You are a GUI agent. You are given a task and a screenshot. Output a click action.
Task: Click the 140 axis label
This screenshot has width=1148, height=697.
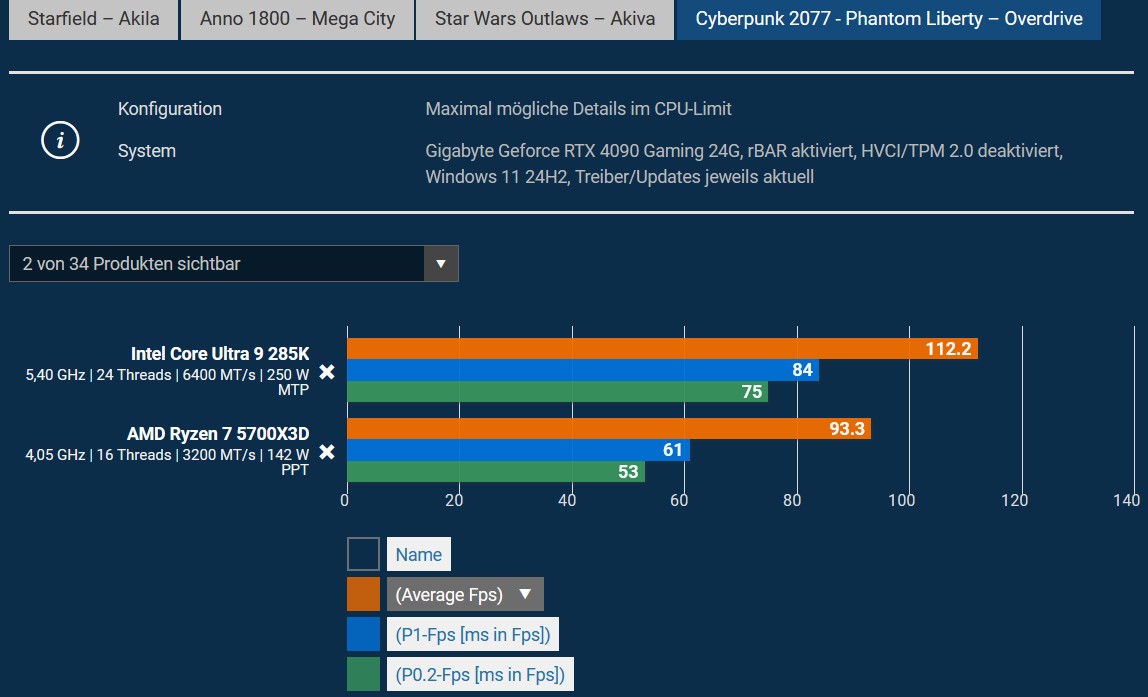pyautogui.click(x=1127, y=500)
